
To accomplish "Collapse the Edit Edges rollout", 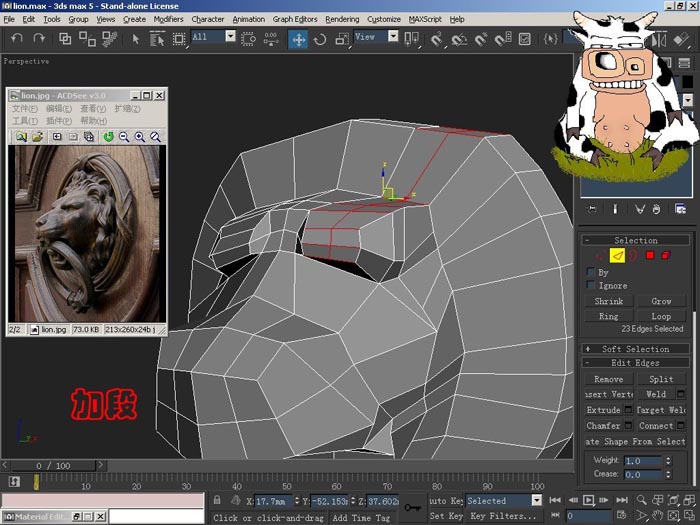I will click(x=635, y=362).
